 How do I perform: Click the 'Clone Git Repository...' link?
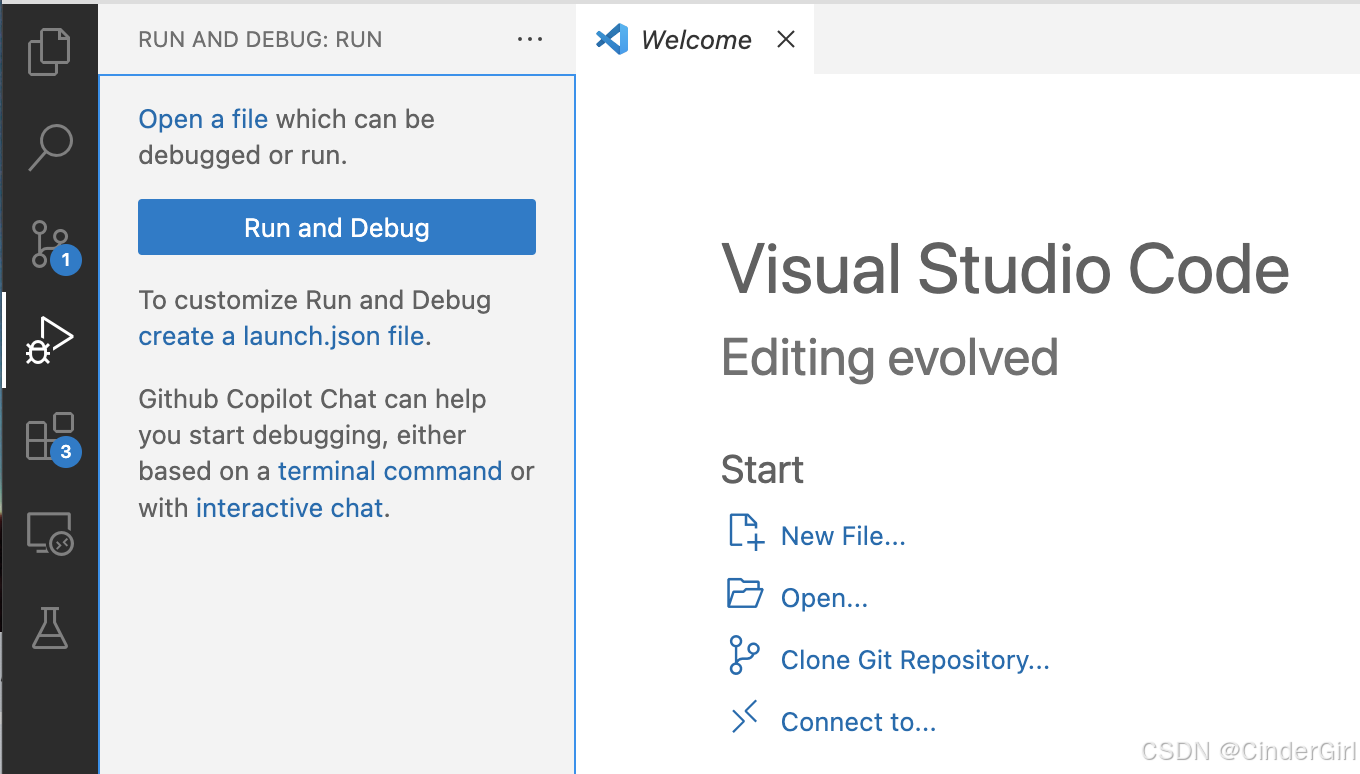click(x=915, y=660)
